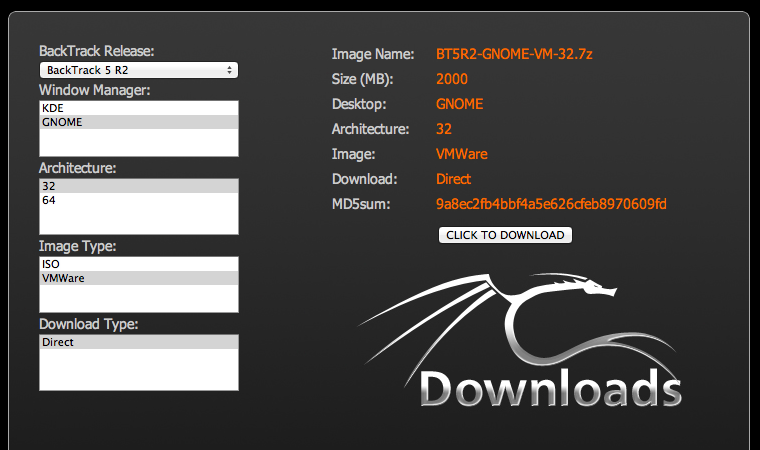Click the CLICK TO DOWNLOAD button

(505, 235)
